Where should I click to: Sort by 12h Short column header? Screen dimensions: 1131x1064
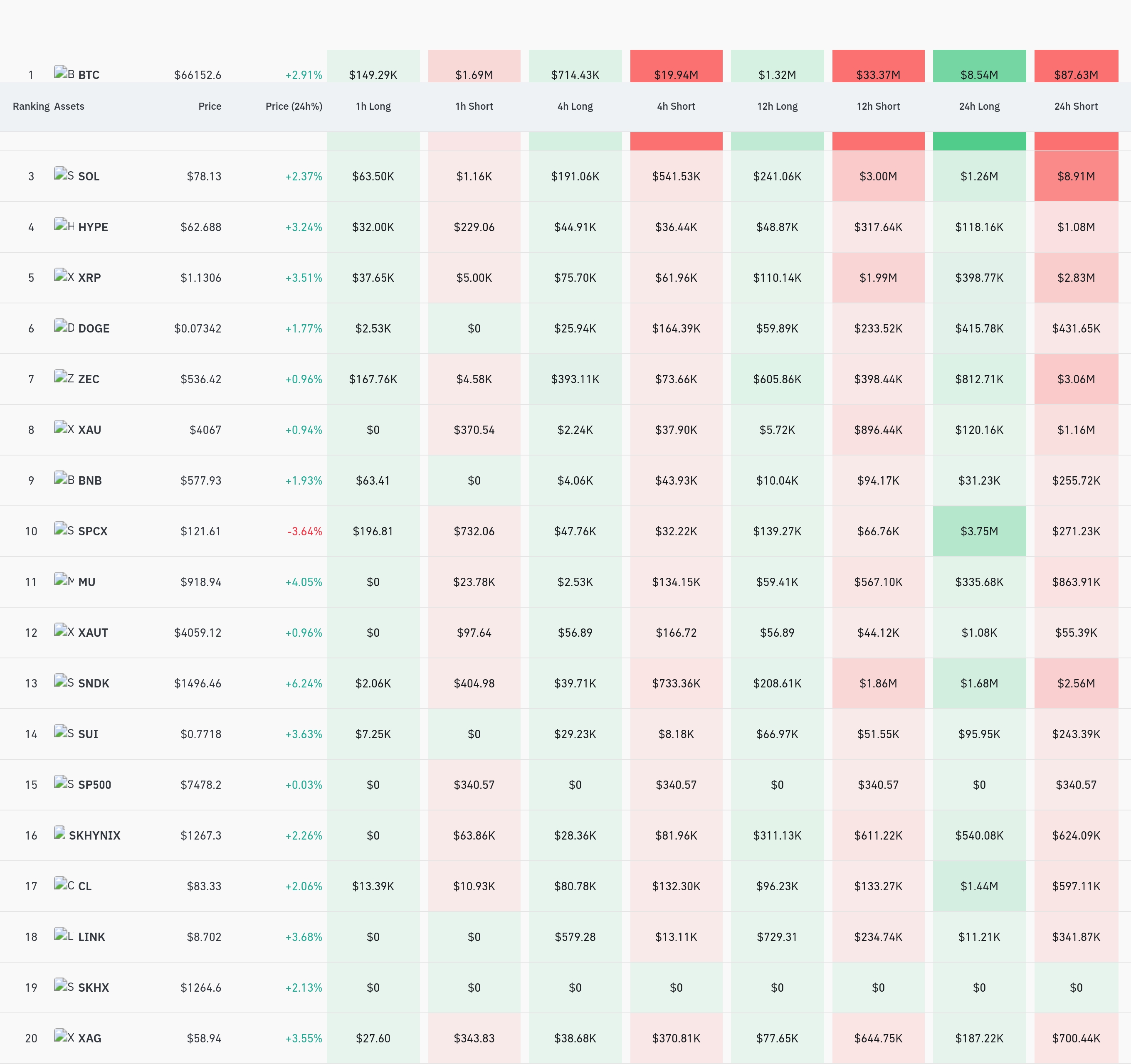pyautogui.click(x=878, y=106)
